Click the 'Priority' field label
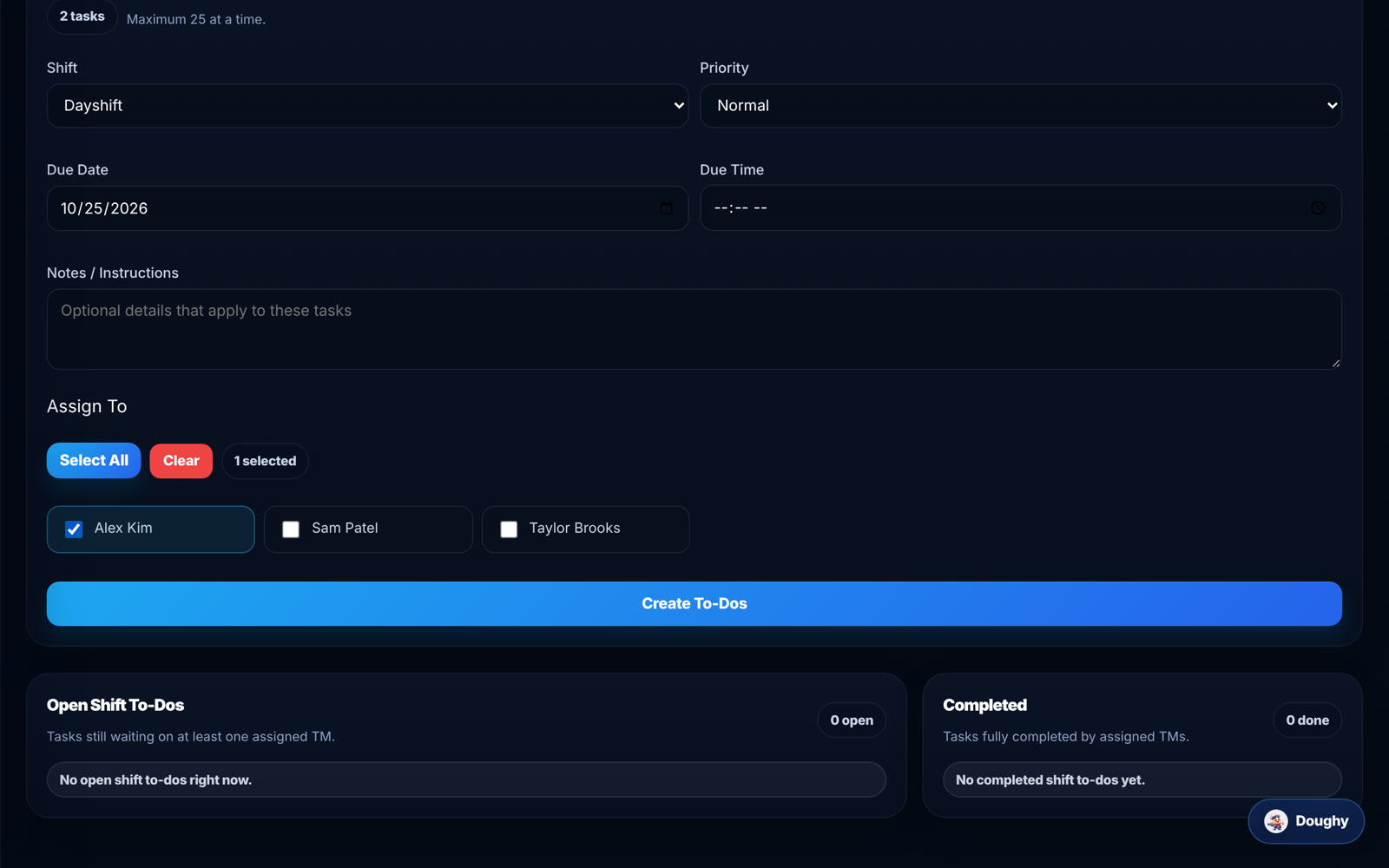Viewport: 1389px width, 868px height. tap(724, 68)
